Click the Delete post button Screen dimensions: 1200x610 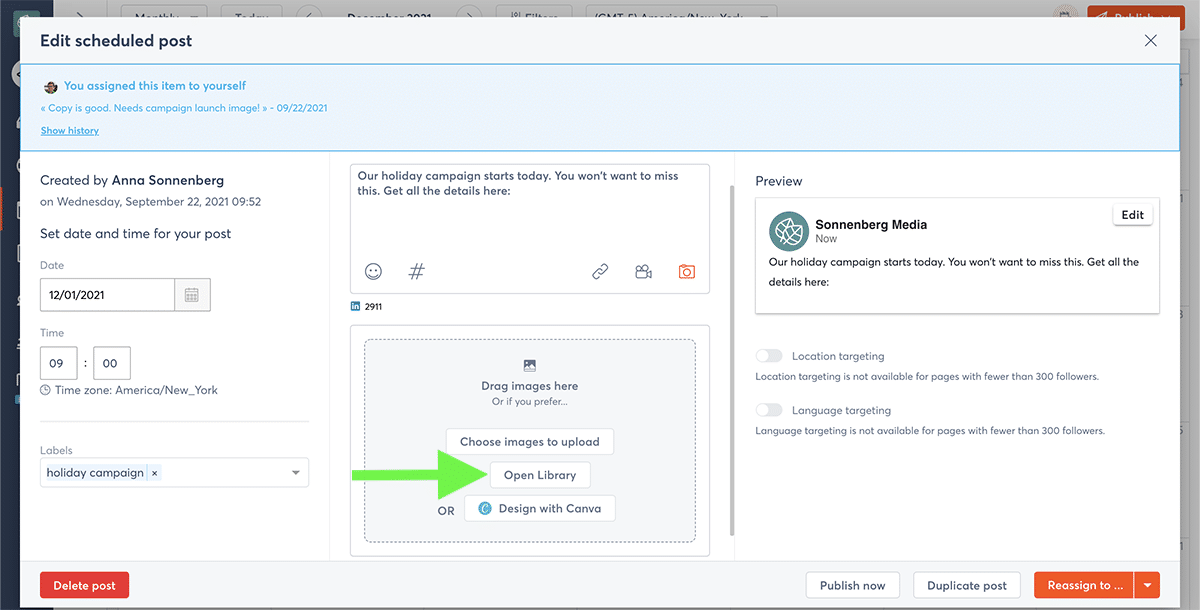(x=84, y=586)
